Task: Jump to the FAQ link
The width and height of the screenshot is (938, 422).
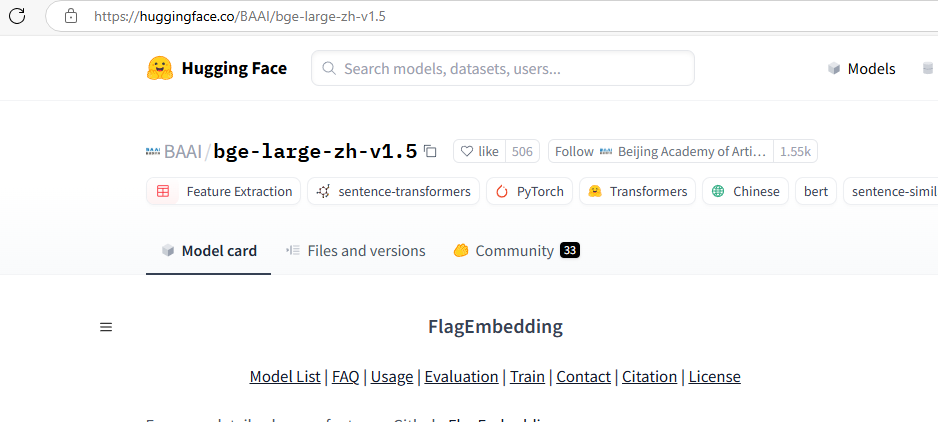Action: pyautogui.click(x=346, y=377)
